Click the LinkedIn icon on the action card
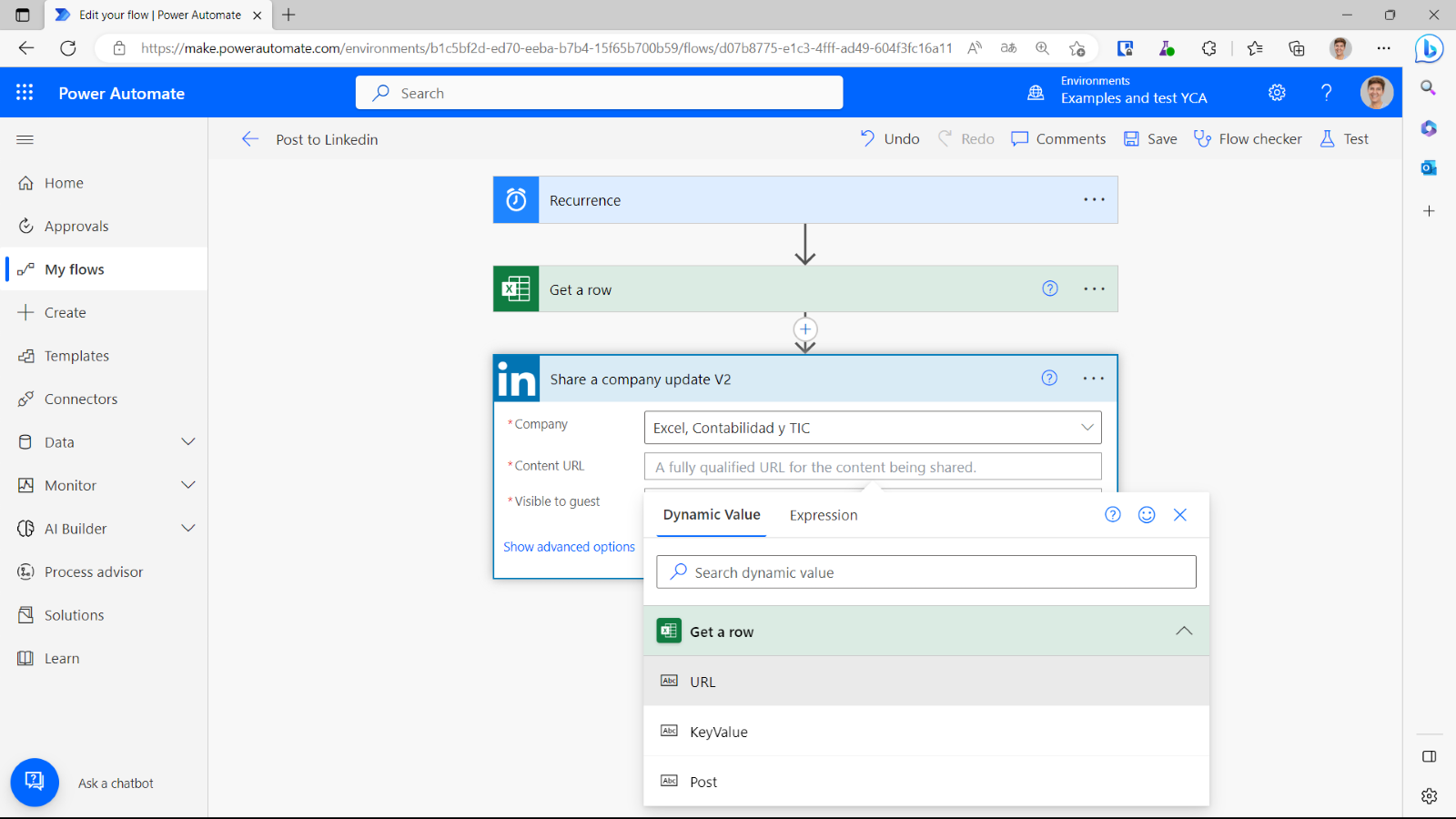The image size is (1456, 819). point(517,379)
